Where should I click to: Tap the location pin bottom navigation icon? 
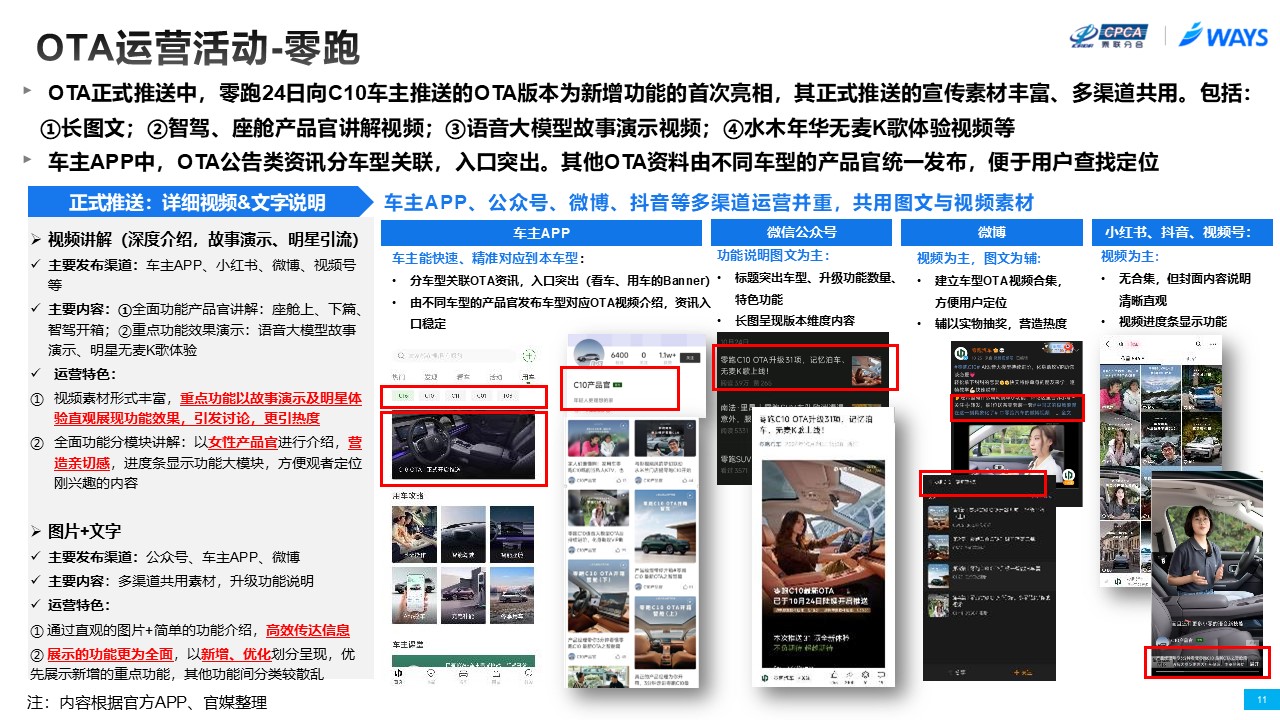pyautogui.click(x=430, y=674)
